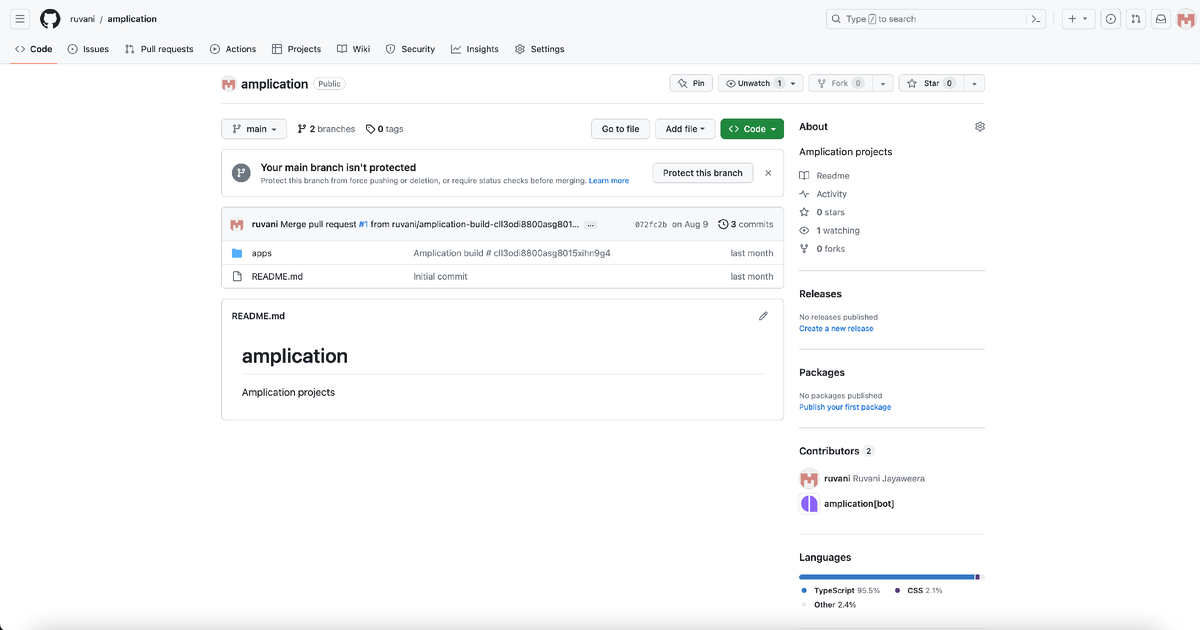The height and width of the screenshot is (630, 1200).
Task: Click the Go to file button
Action: tap(621, 129)
